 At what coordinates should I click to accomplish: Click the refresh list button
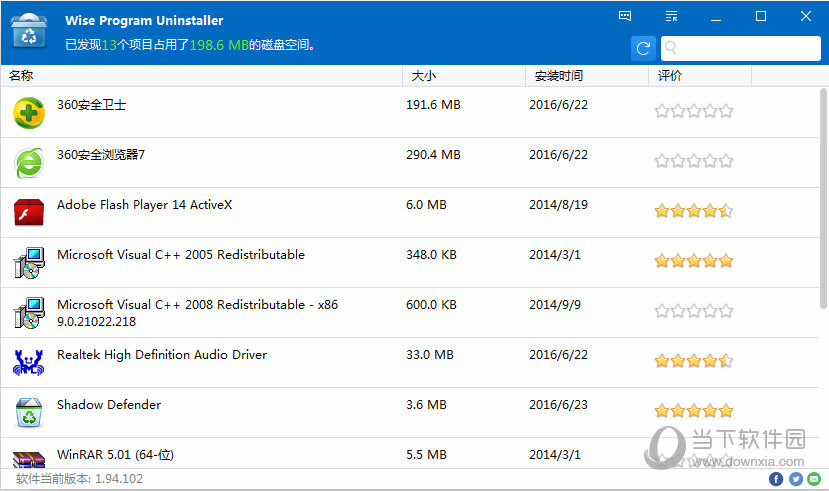point(643,49)
